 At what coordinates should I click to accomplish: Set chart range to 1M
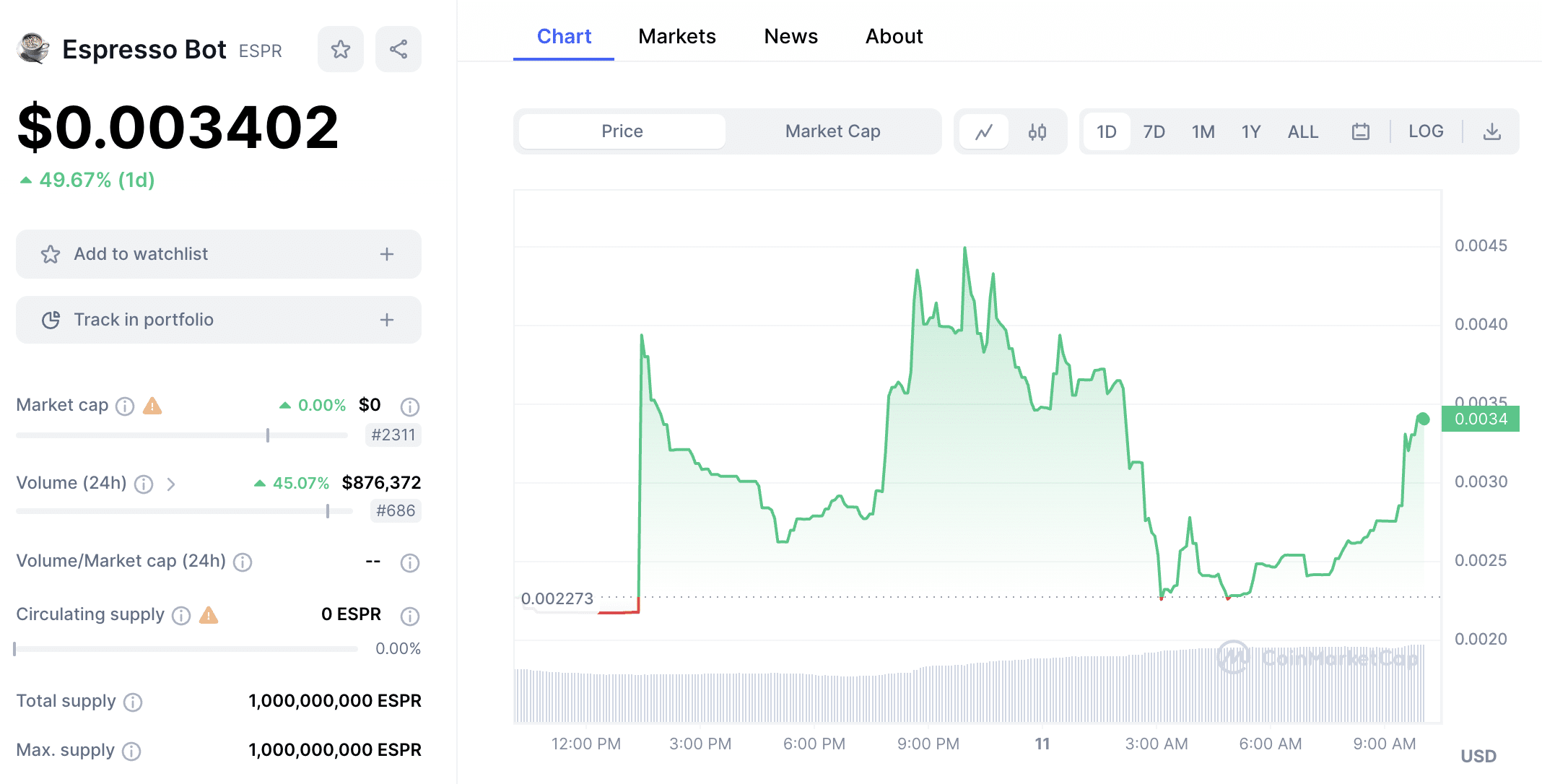pyautogui.click(x=1203, y=131)
